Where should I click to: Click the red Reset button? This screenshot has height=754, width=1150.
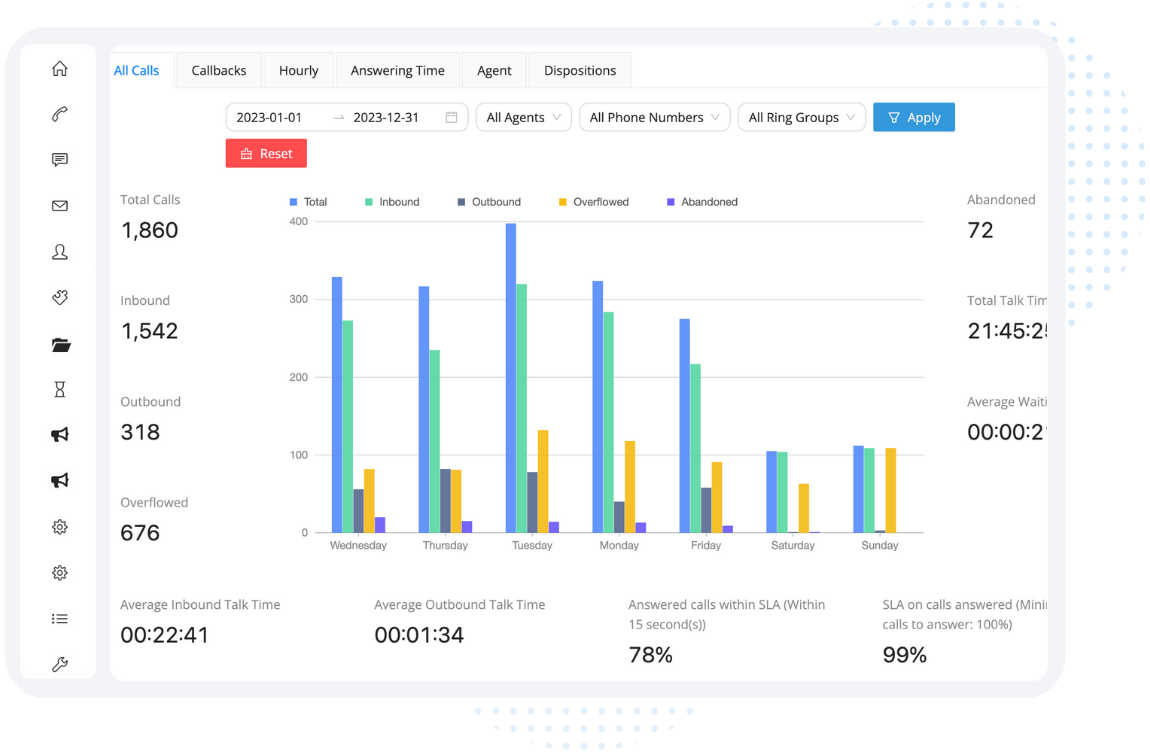pyautogui.click(x=266, y=154)
